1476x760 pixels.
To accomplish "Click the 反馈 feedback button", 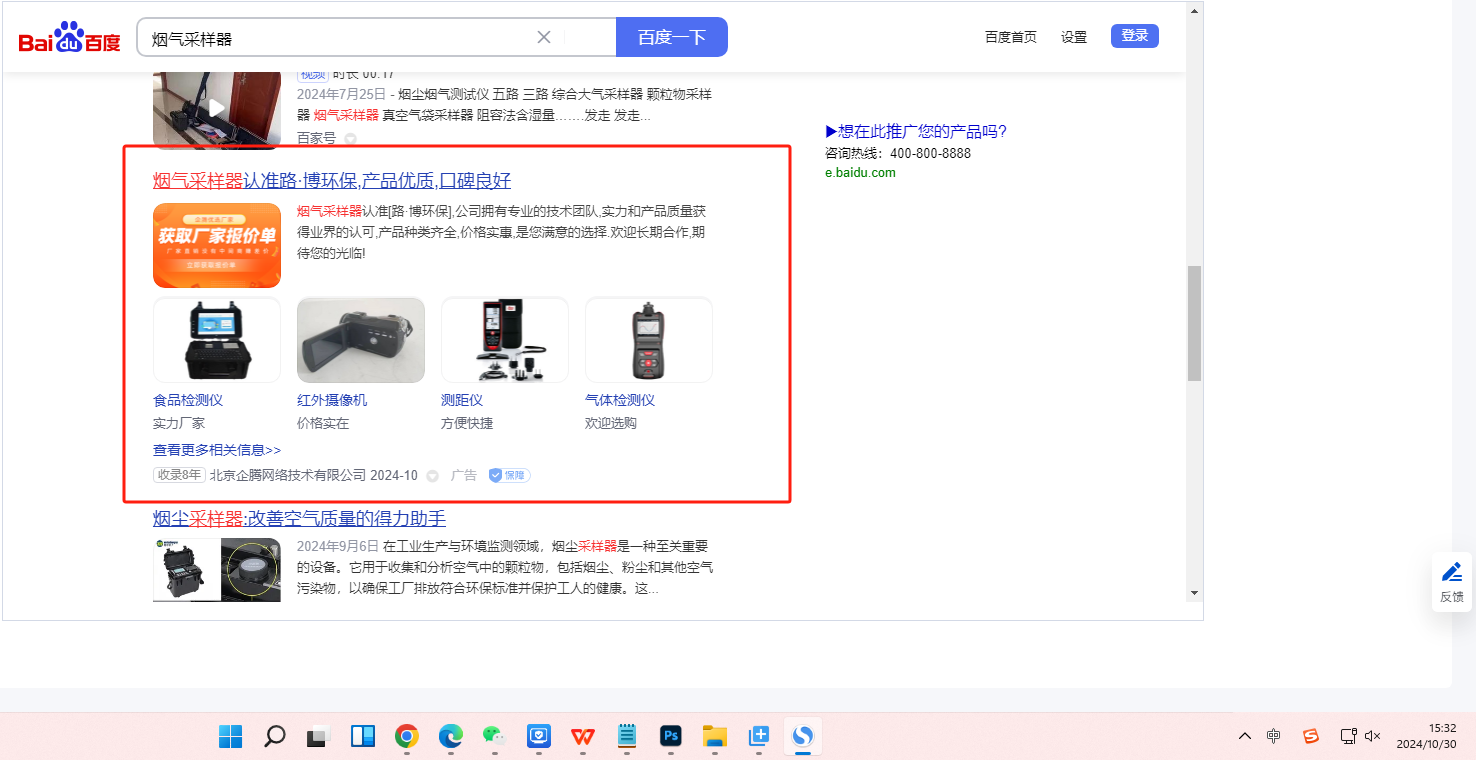I will [x=1452, y=582].
